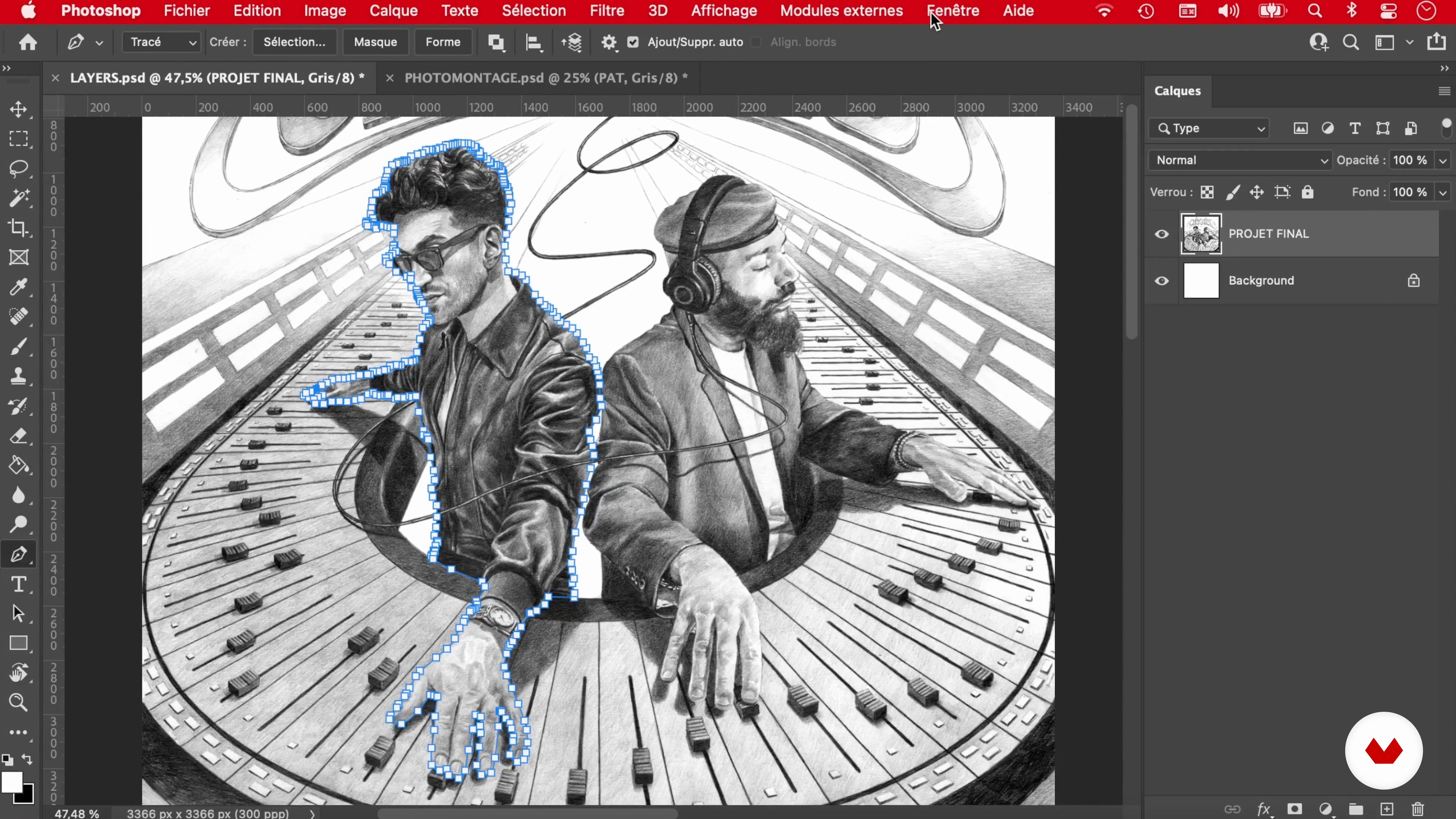Viewport: 1456px width, 819px height.
Task: Open the Fichier menu
Action: pyautogui.click(x=187, y=11)
